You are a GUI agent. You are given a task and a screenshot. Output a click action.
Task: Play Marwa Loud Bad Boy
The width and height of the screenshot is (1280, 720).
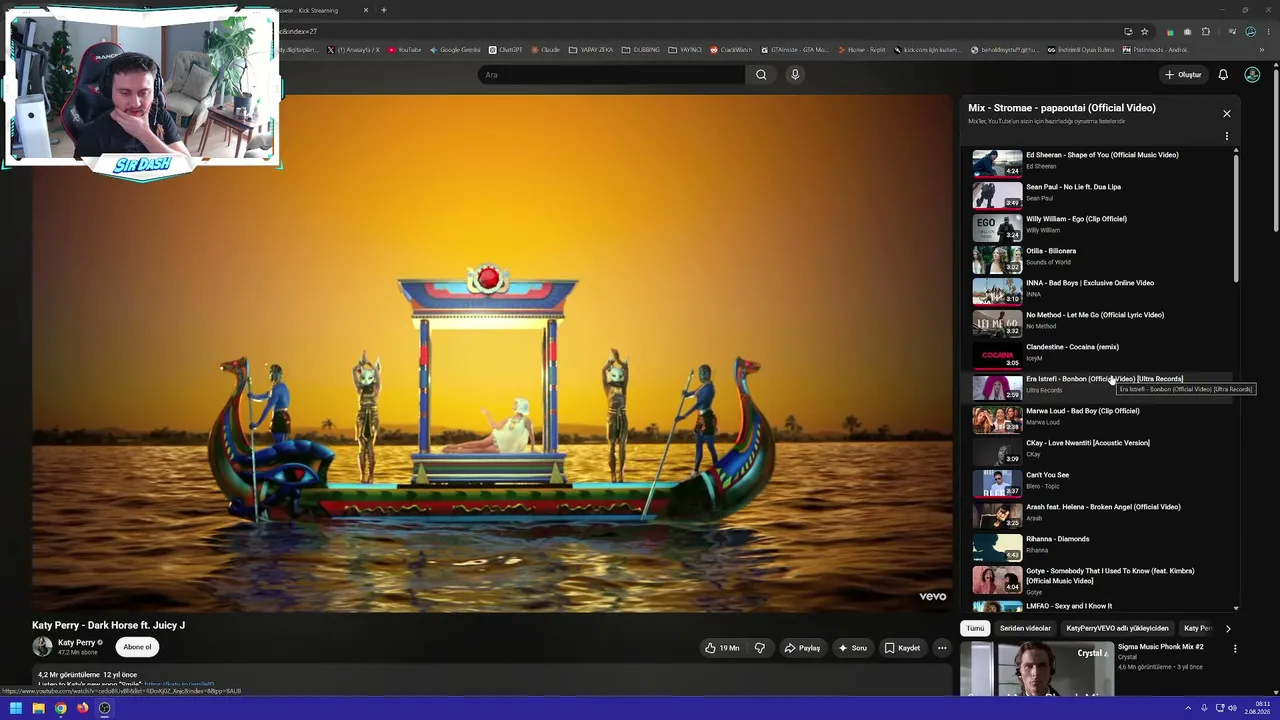click(1100, 419)
